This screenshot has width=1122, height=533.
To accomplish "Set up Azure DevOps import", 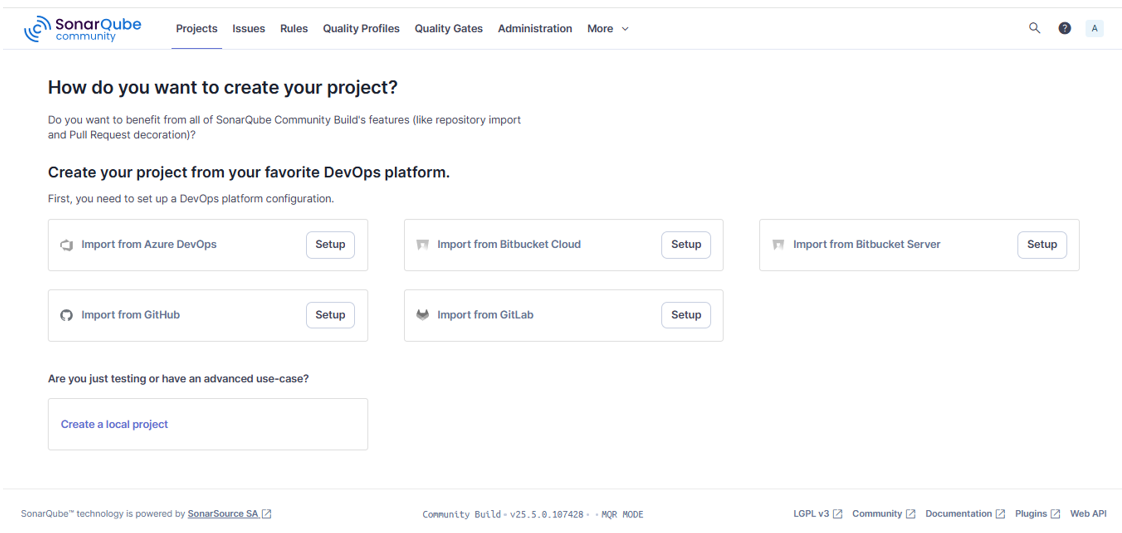I will pyautogui.click(x=331, y=245).
